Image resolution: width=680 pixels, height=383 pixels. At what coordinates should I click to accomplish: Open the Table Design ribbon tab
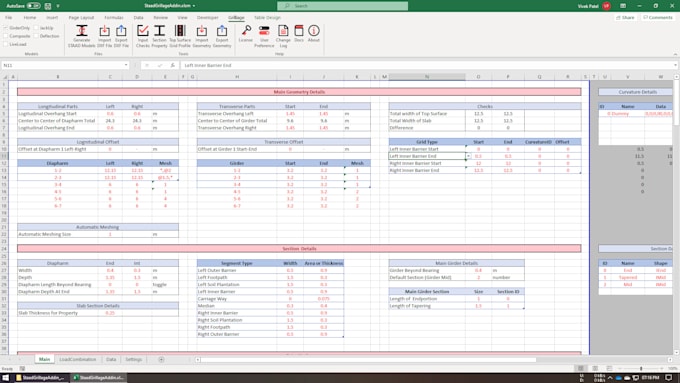tap(267, 17)
